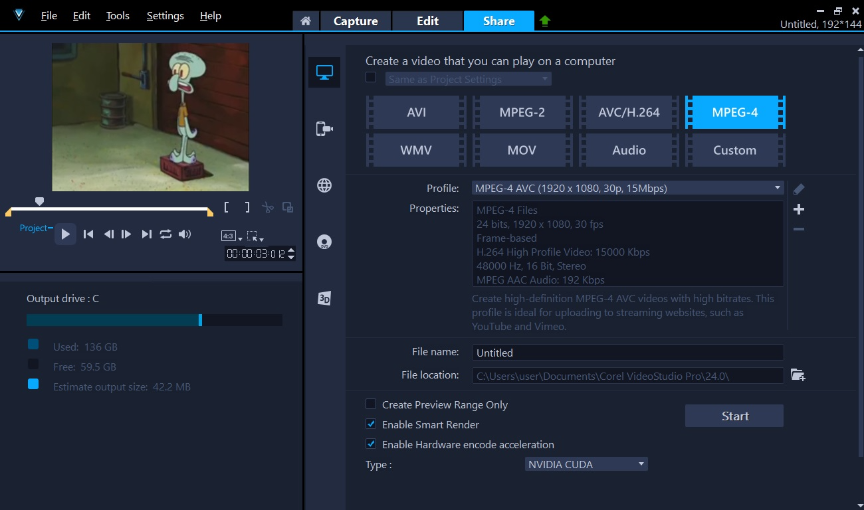
Task: Disable Enable Smart Render checkbox
Action: 371,424
